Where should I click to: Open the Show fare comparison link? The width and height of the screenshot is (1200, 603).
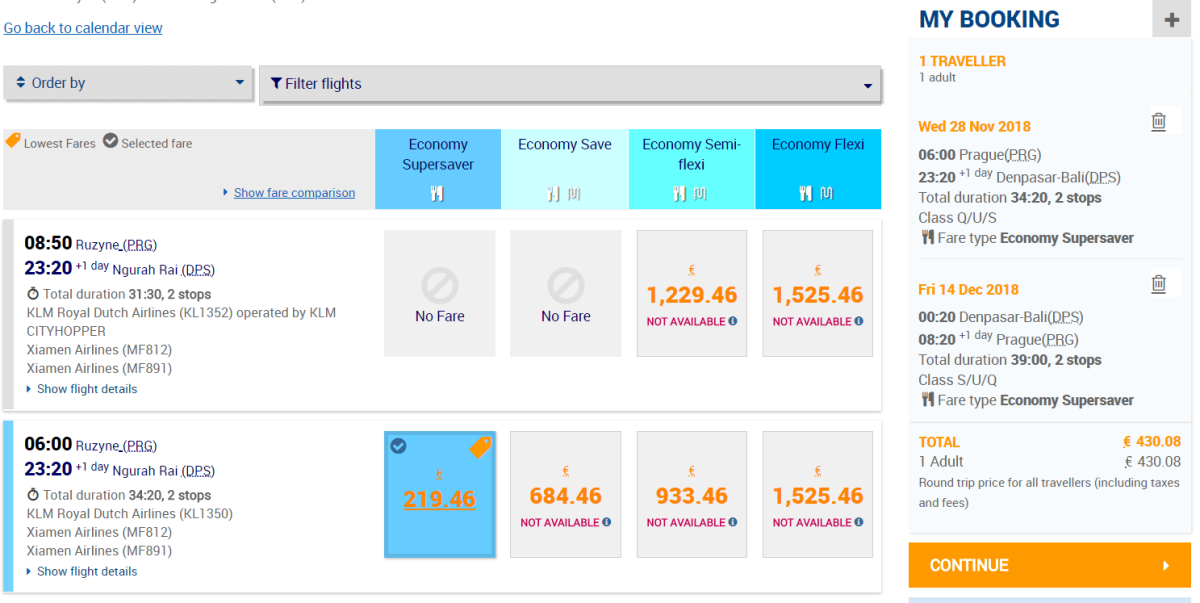pyautogui.click(x=294, y=193)
